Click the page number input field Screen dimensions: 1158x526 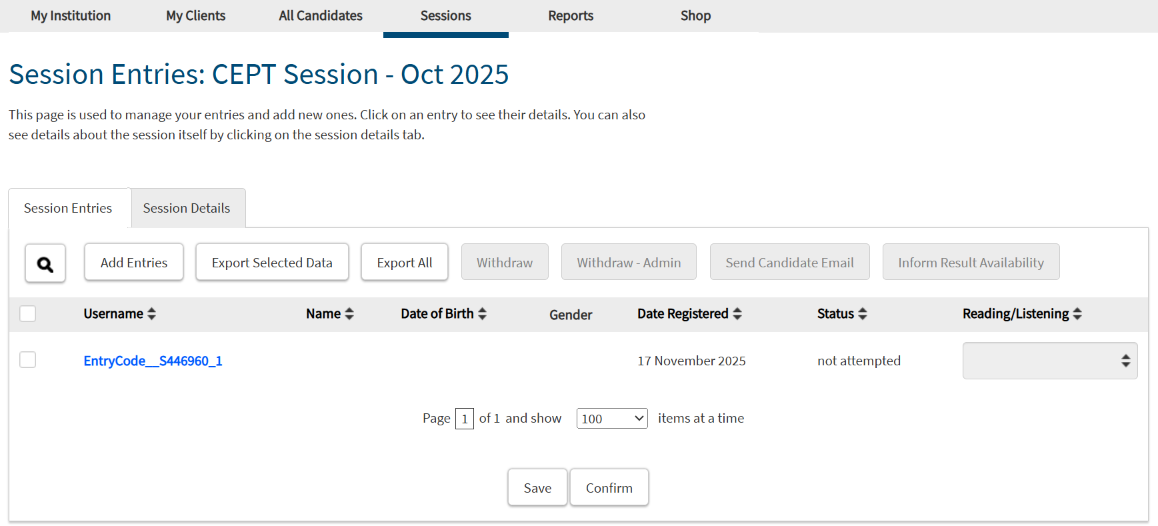[464, 419]
